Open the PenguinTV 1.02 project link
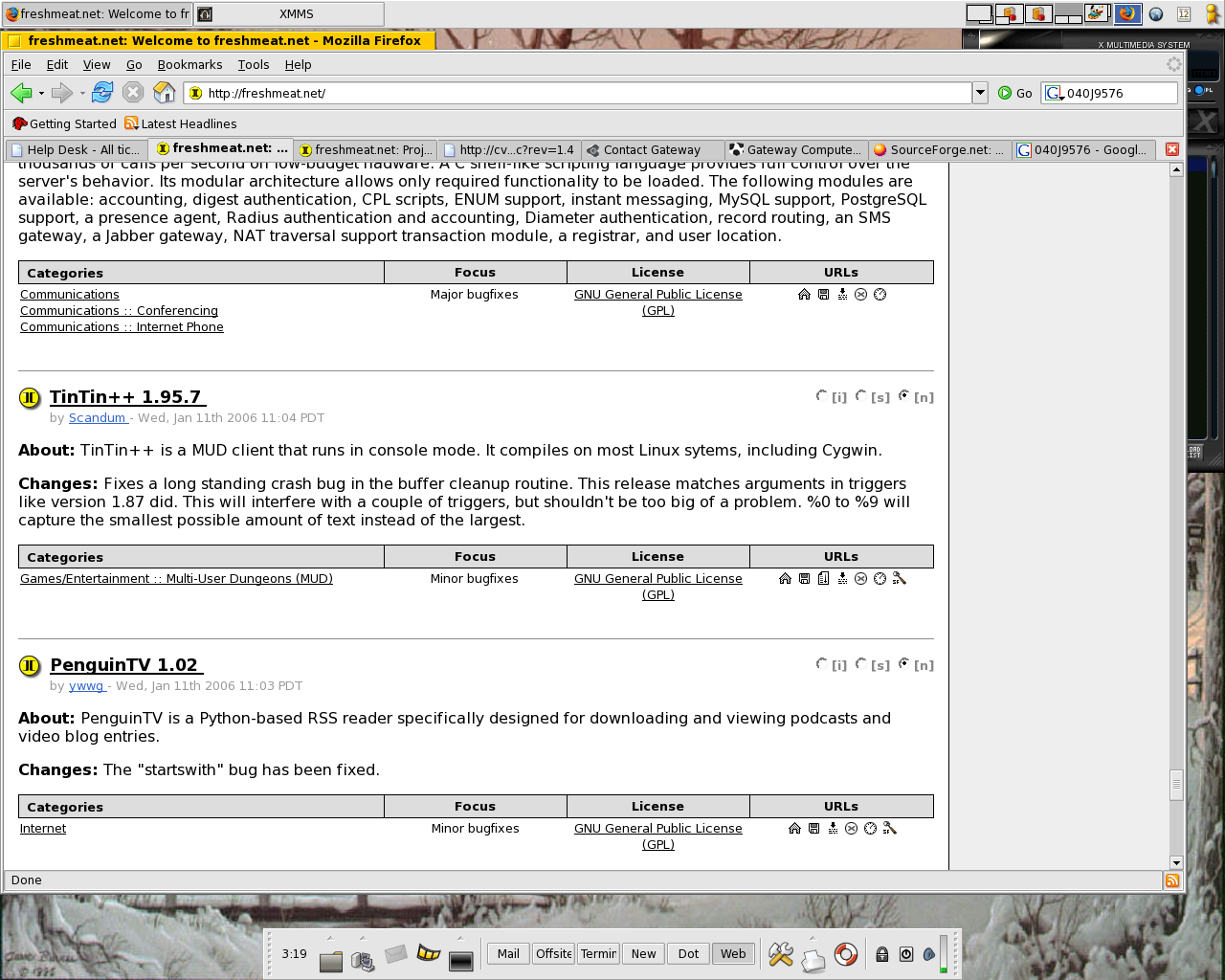The width and height of the screenshot is (1225, 980). (x=126, y=665)
